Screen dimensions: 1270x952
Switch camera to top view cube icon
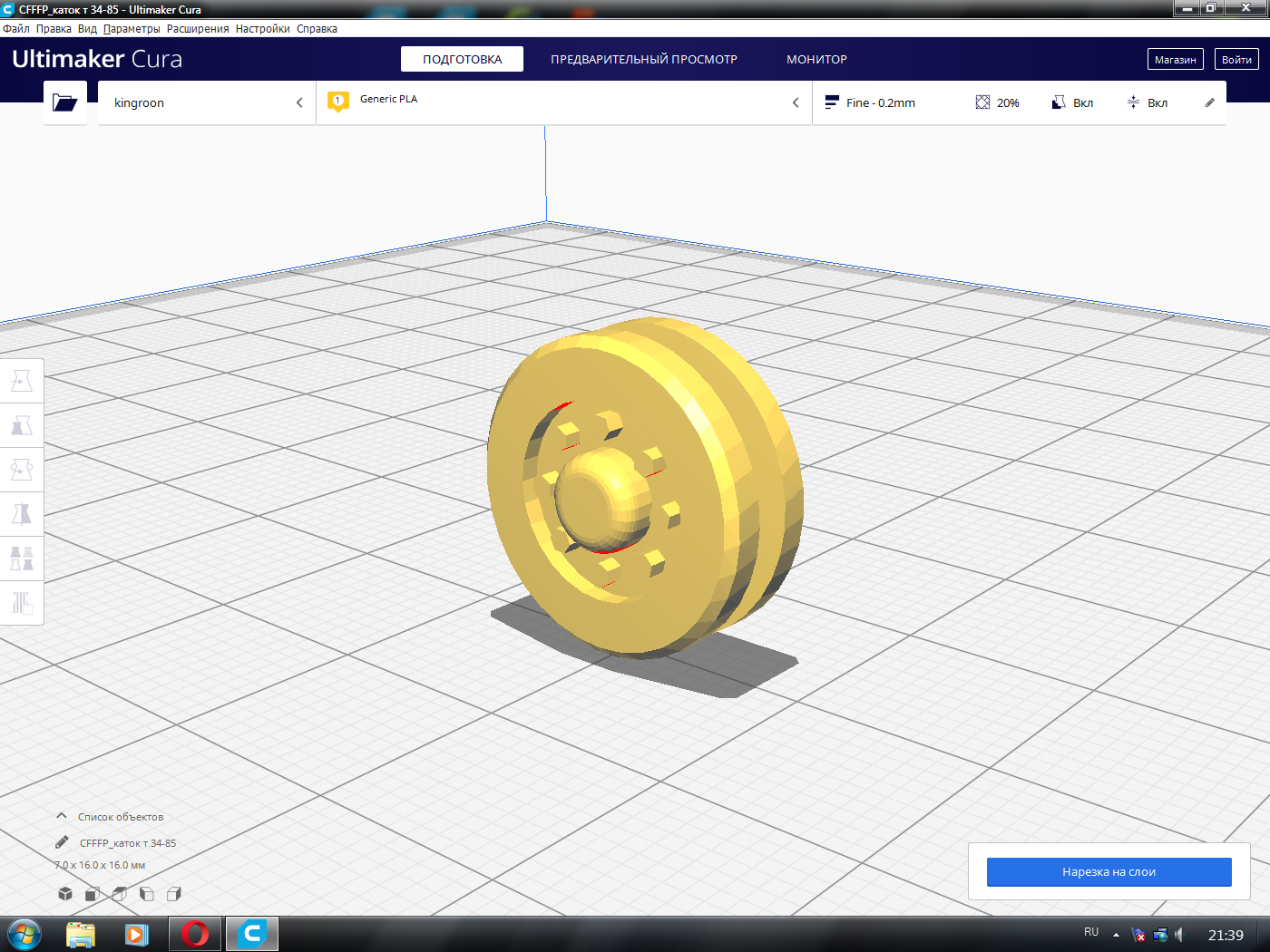click(x=120, y=894)
